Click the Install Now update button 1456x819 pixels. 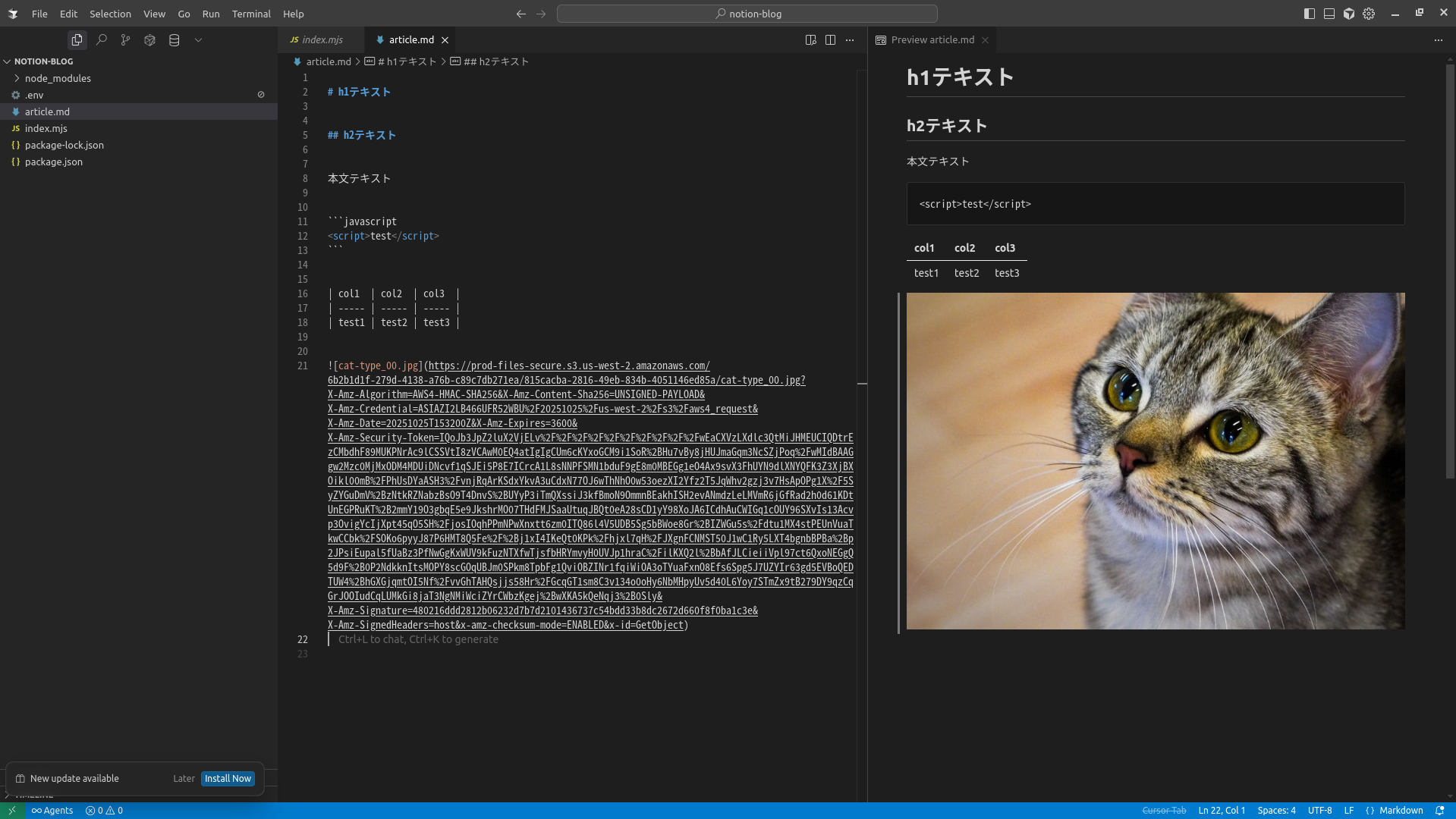(x=228, y=779)
